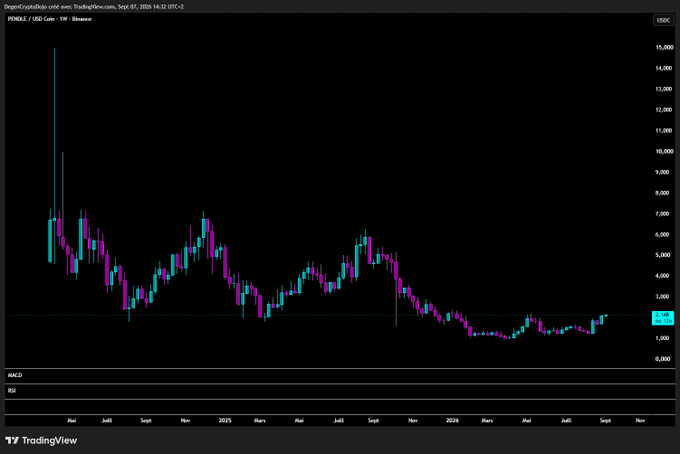The height and width of the screenshot is (454, 680).
Task: Click the header text DegenCryptoDojo créé avec TradingView.com
Action: [59, 7]
